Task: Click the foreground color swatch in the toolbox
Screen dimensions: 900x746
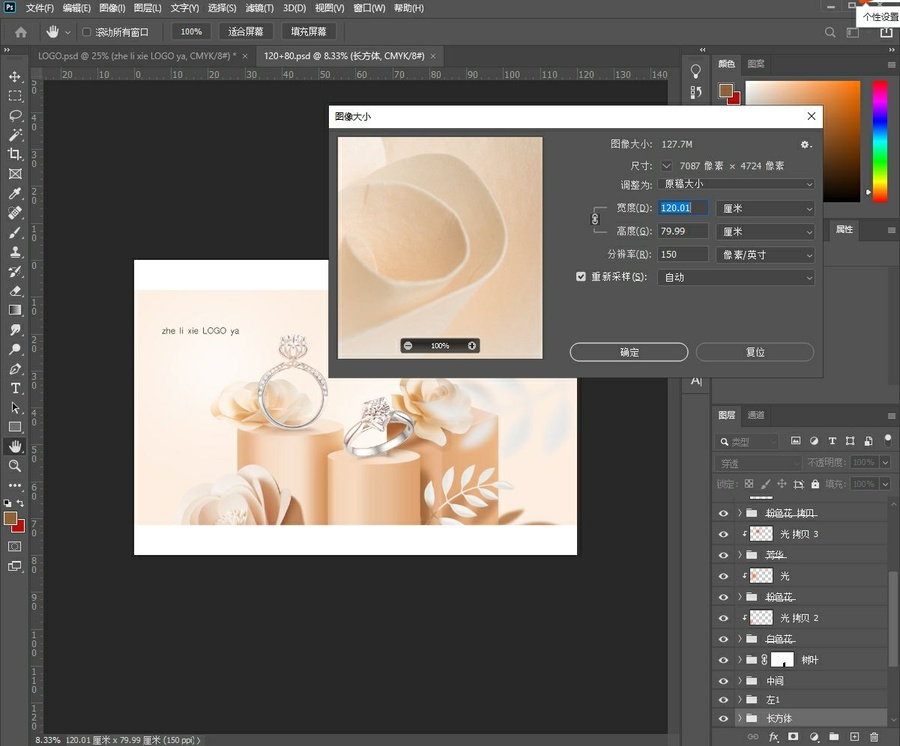Action: [x=10, y=519]
